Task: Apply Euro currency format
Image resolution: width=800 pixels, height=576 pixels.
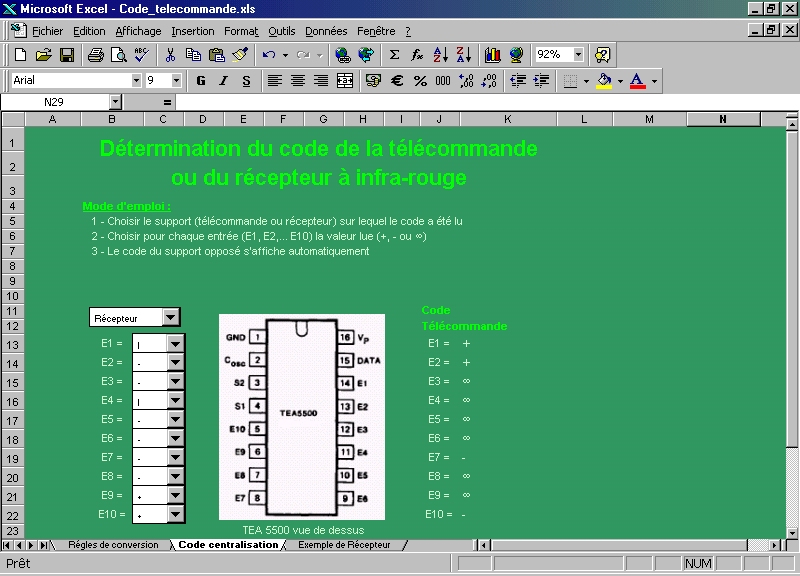Action: coord(397,81)
